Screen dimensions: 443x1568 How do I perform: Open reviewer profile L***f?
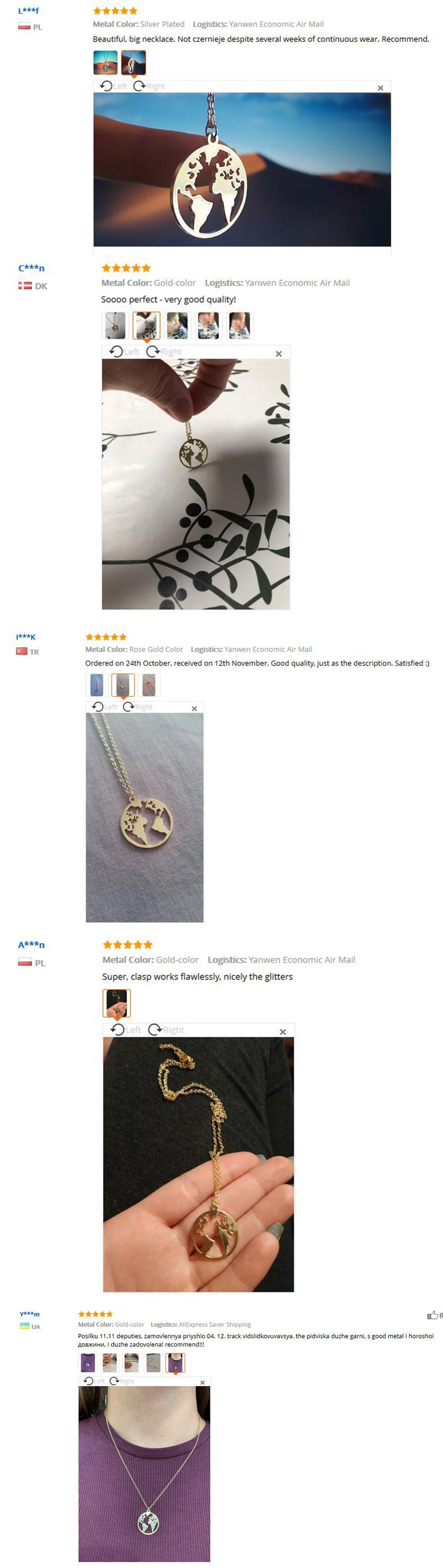point(29,11)
